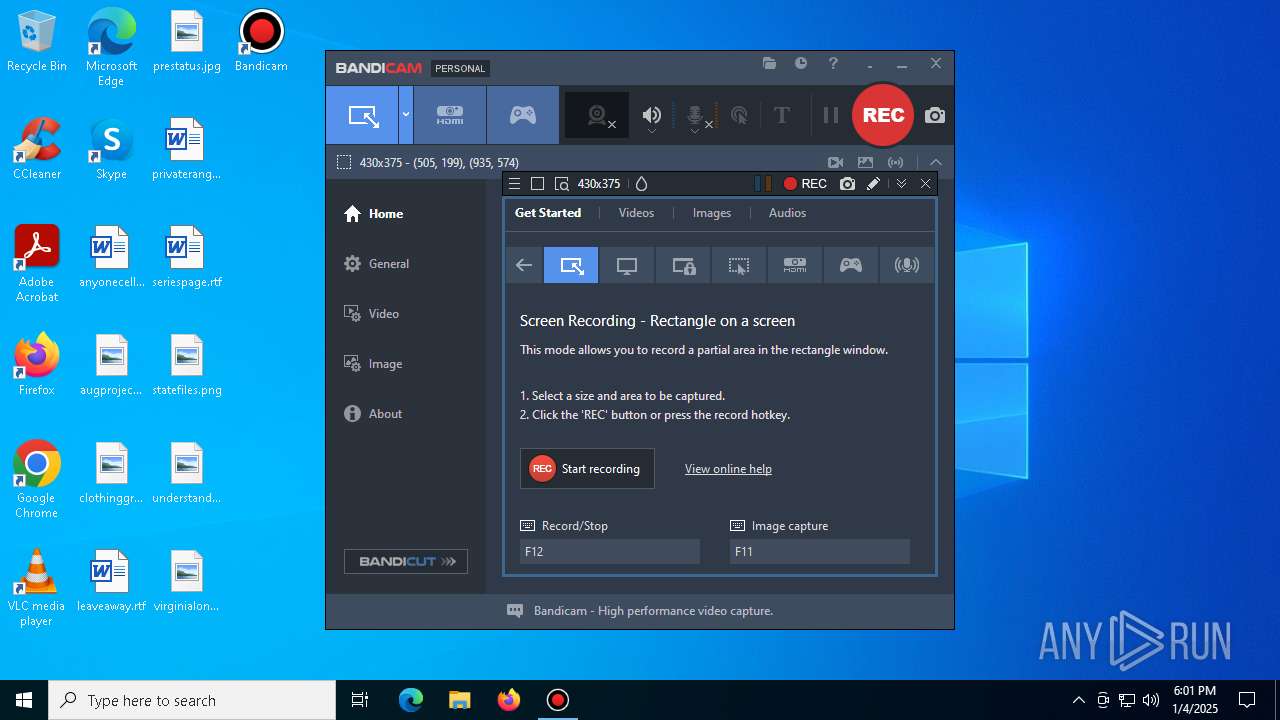
Task: Switch to HDMI device recording mode
Action: (x=450, y=115)
